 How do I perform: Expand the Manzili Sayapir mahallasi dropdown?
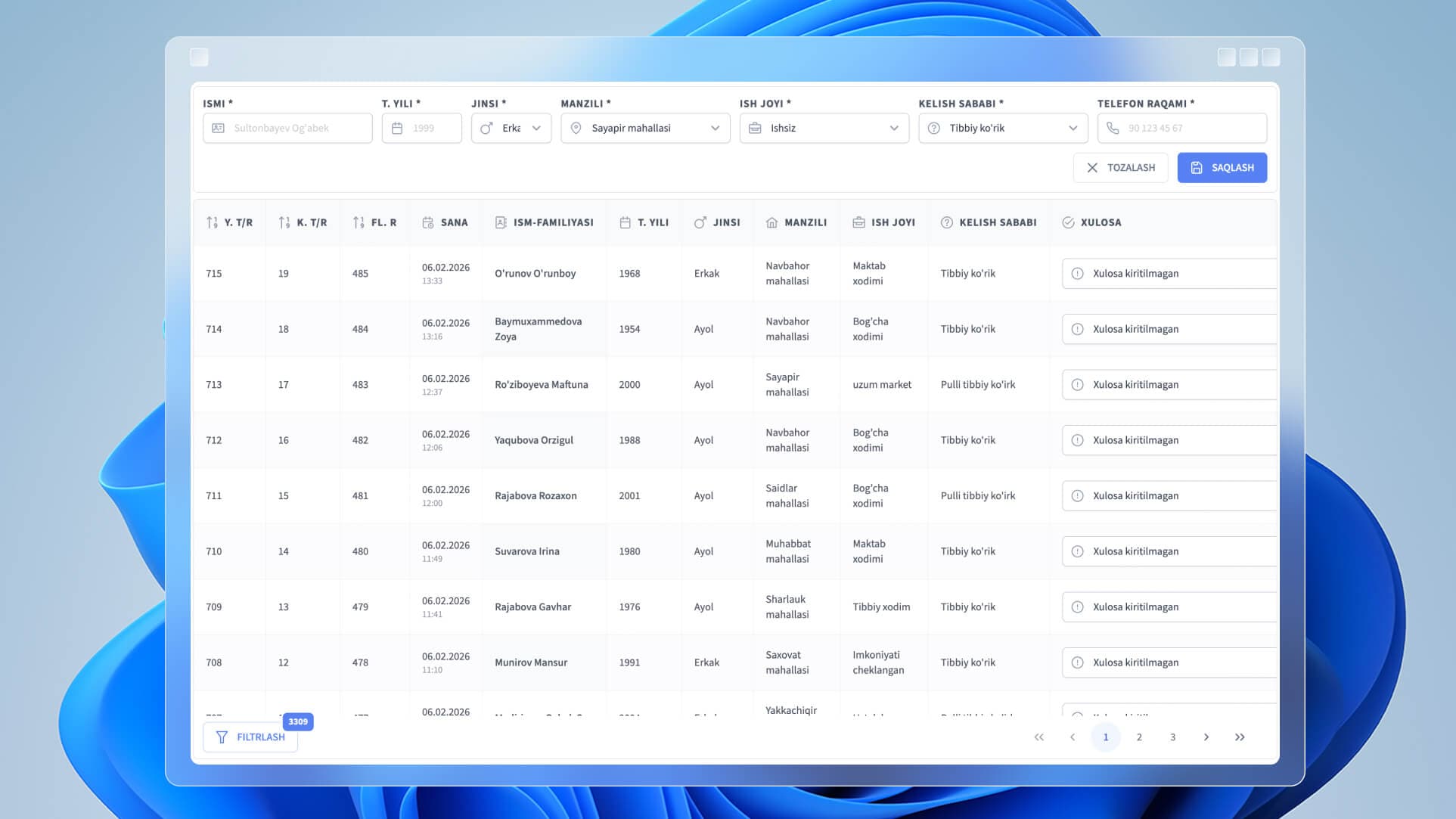pyautogui.click(x=645, y=128)
